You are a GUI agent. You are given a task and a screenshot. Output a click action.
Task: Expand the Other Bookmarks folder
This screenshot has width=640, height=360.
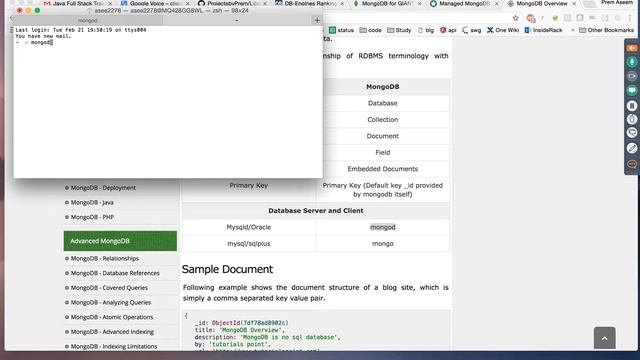click(606, 30)
